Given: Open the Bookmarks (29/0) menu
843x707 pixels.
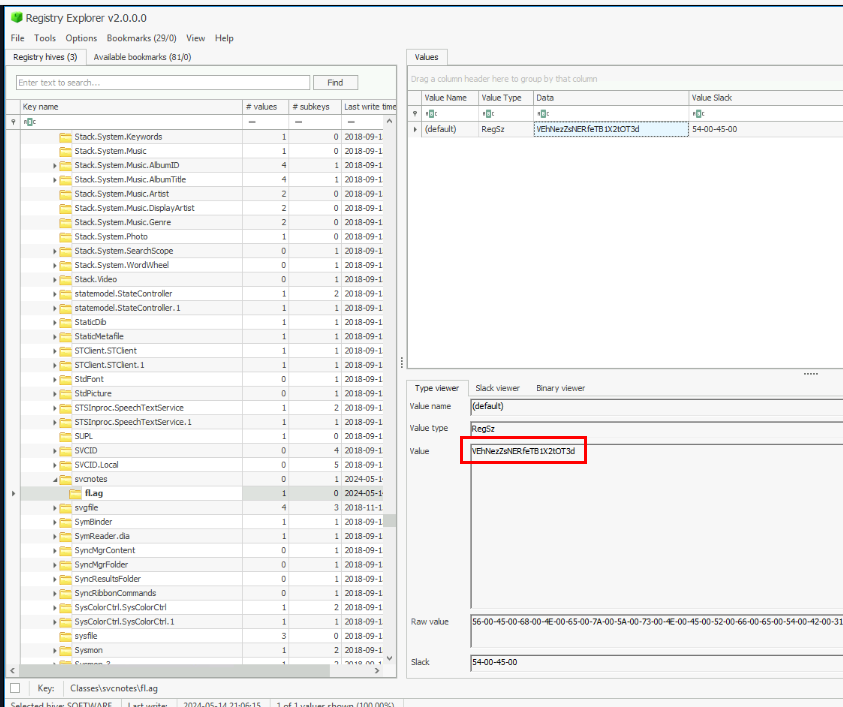Looking at the screenshot, I should point(142,38).
